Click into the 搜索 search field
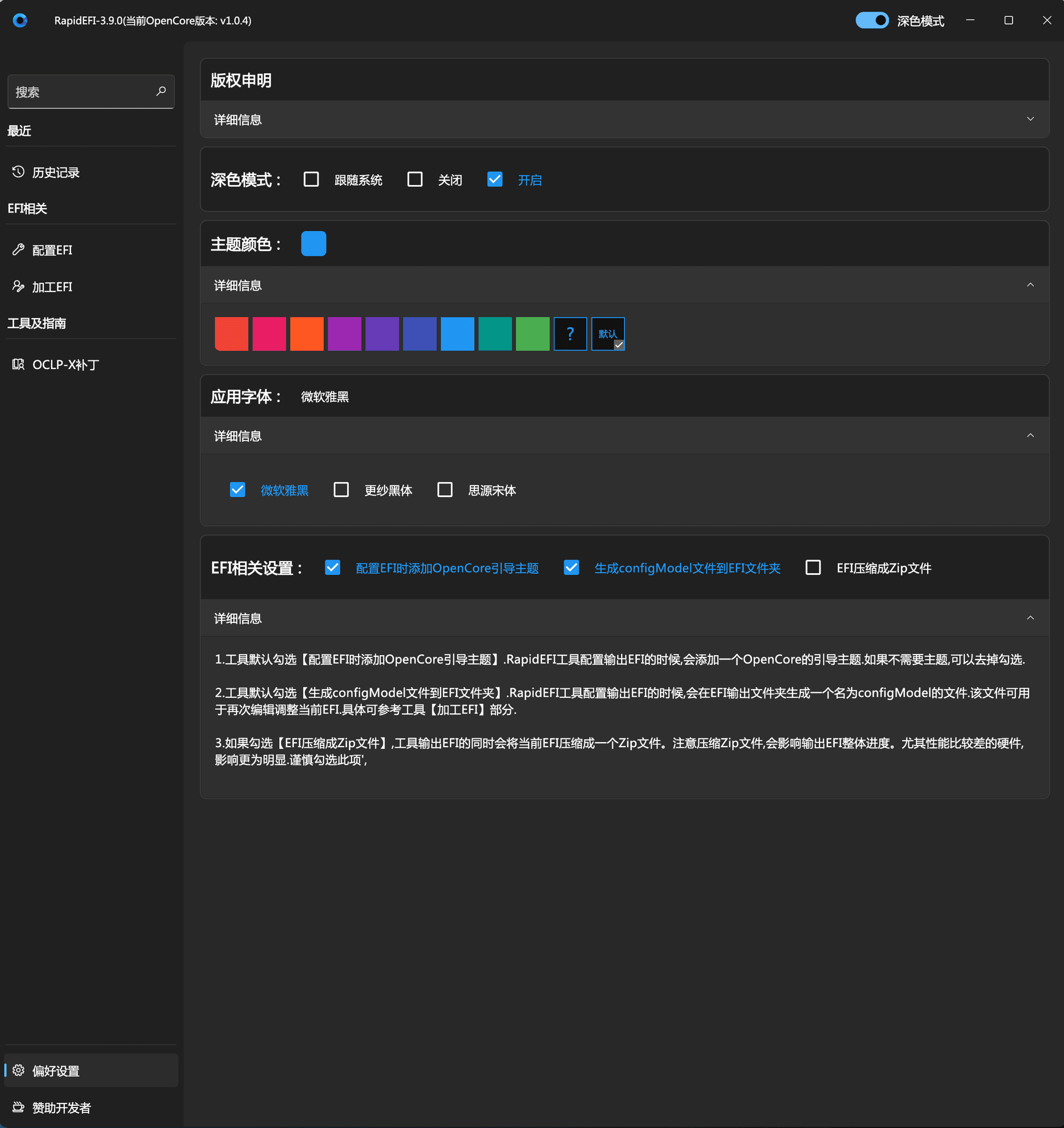 tap(79, 92)
